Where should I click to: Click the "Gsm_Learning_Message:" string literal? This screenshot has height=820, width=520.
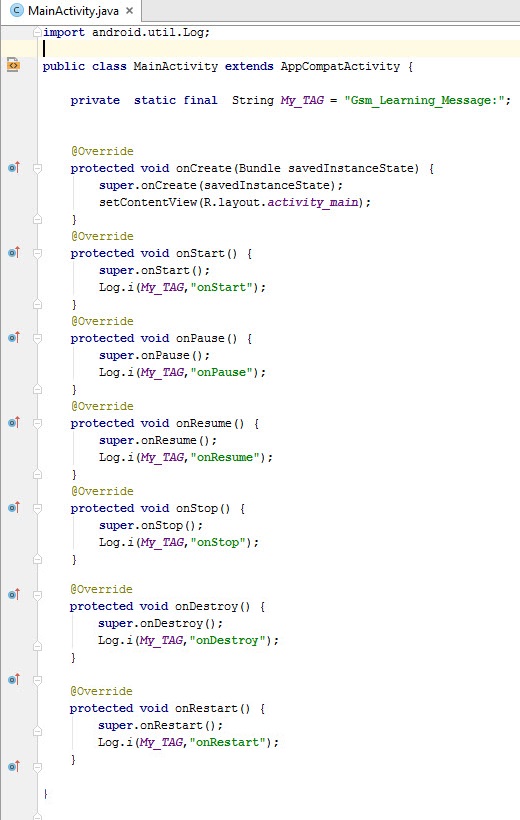point(424,100)
